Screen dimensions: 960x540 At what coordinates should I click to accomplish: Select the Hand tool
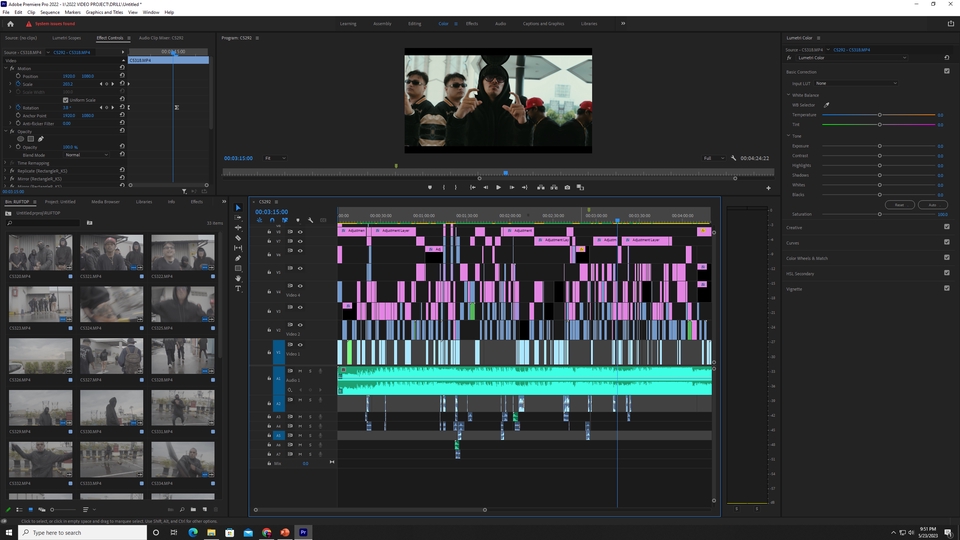pos(238,279)
